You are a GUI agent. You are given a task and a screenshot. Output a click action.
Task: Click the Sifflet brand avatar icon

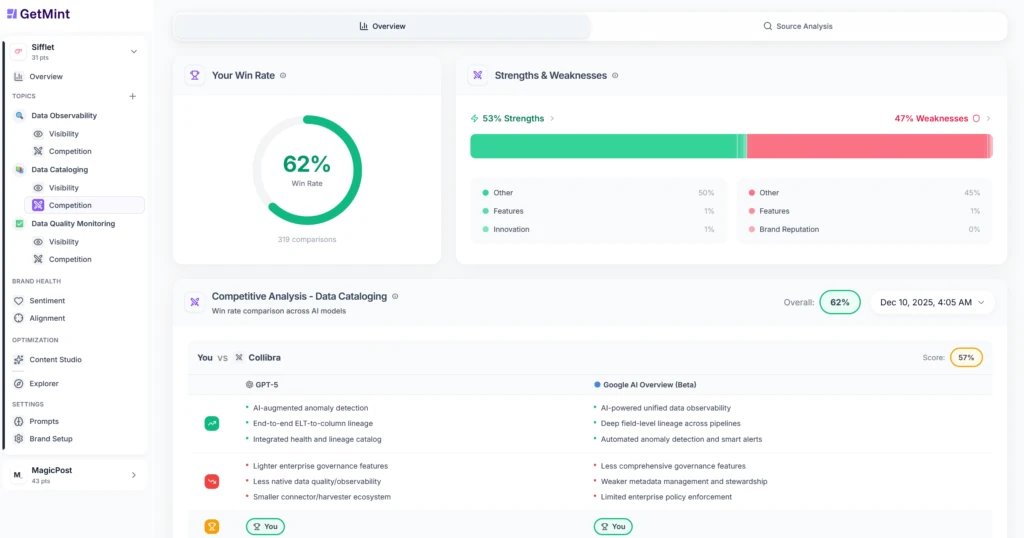[x=18, y=52]
